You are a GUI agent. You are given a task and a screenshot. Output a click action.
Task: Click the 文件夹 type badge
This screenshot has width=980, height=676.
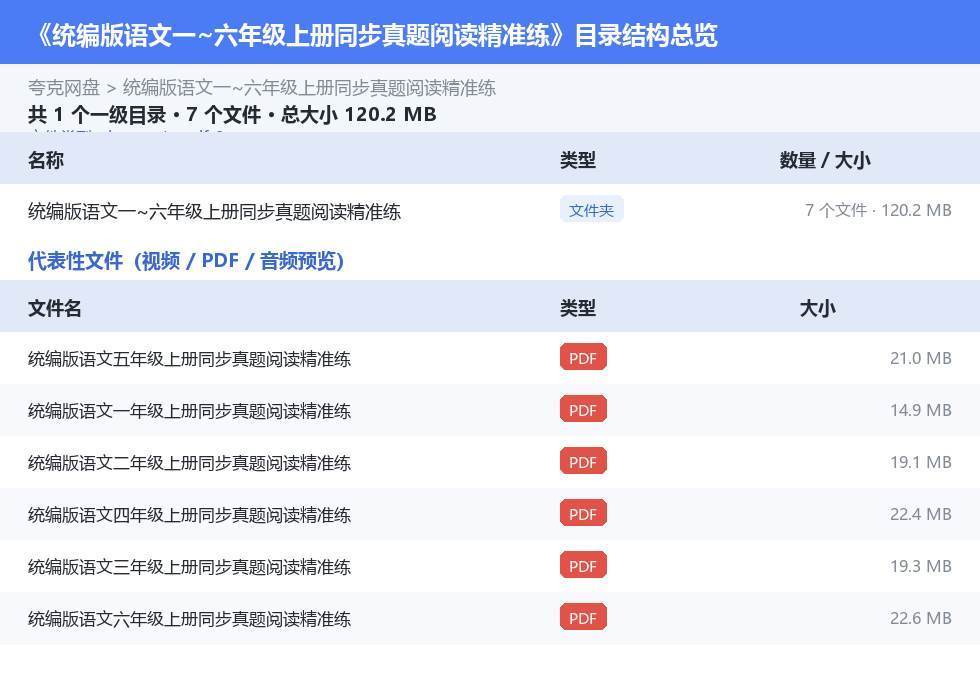coord(591,210)
